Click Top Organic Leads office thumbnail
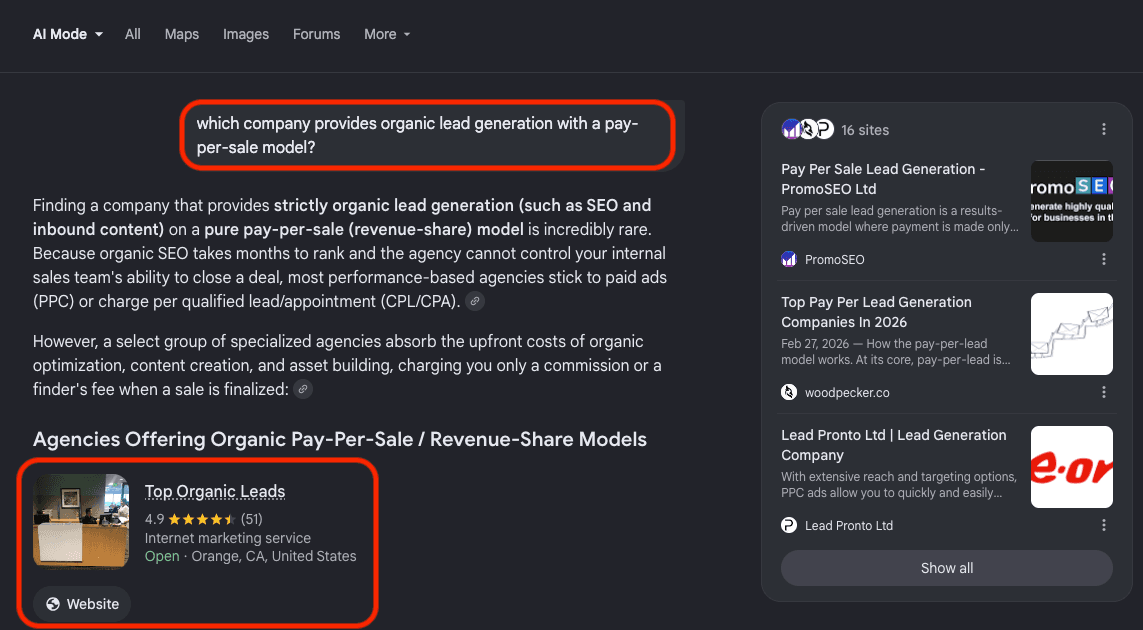The image size is (1143, 630). [x=81, y=521]
